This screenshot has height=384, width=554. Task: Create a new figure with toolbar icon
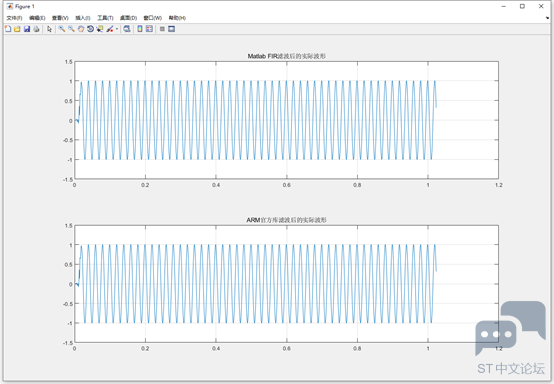point(8,29)
